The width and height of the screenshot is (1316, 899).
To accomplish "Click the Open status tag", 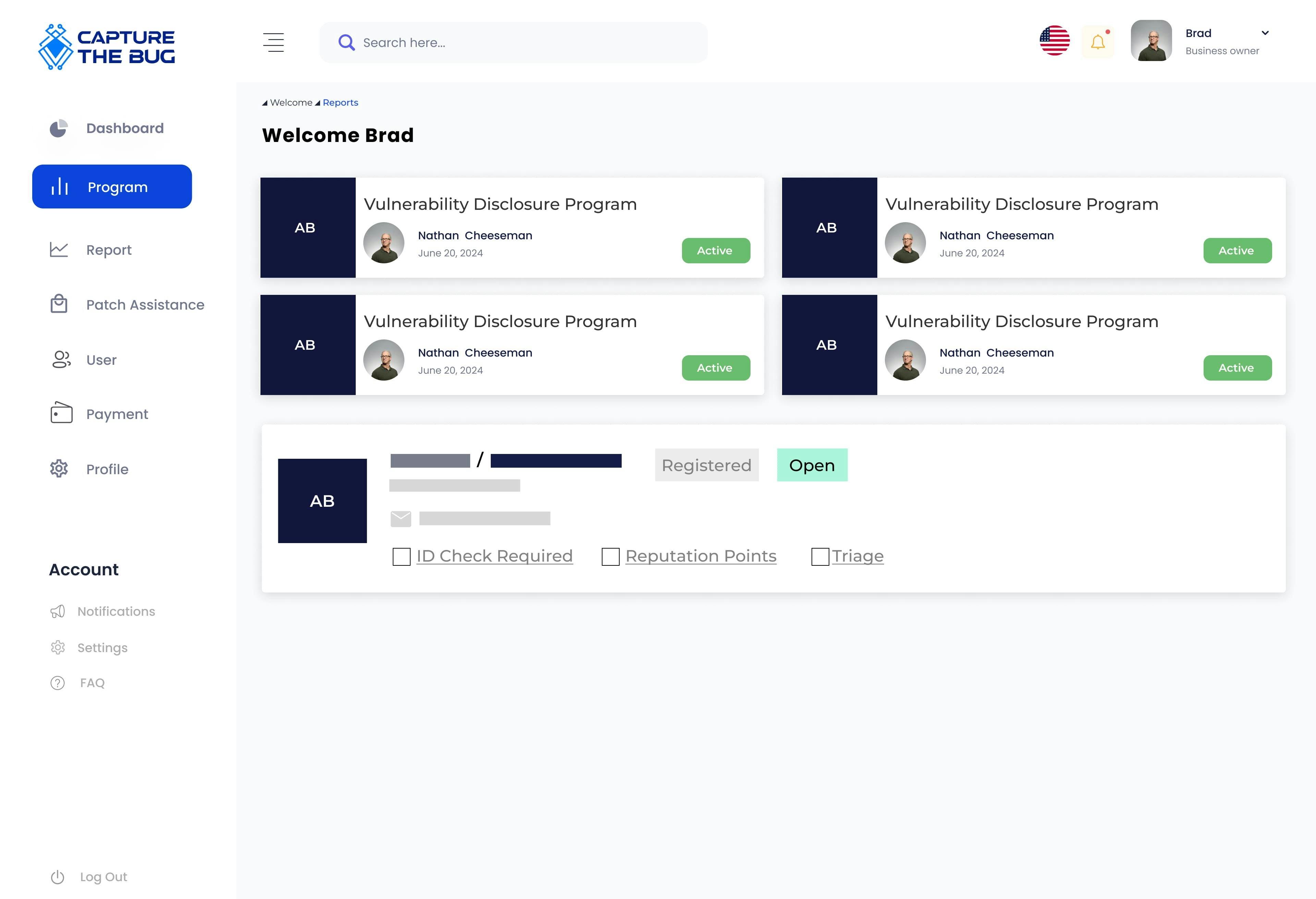I will [812, 465].
